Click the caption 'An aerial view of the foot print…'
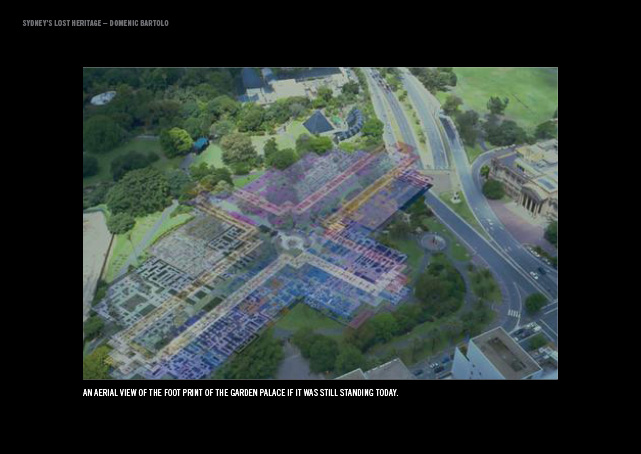This screenshot has width=641, height=454. (x=240, y=393)
